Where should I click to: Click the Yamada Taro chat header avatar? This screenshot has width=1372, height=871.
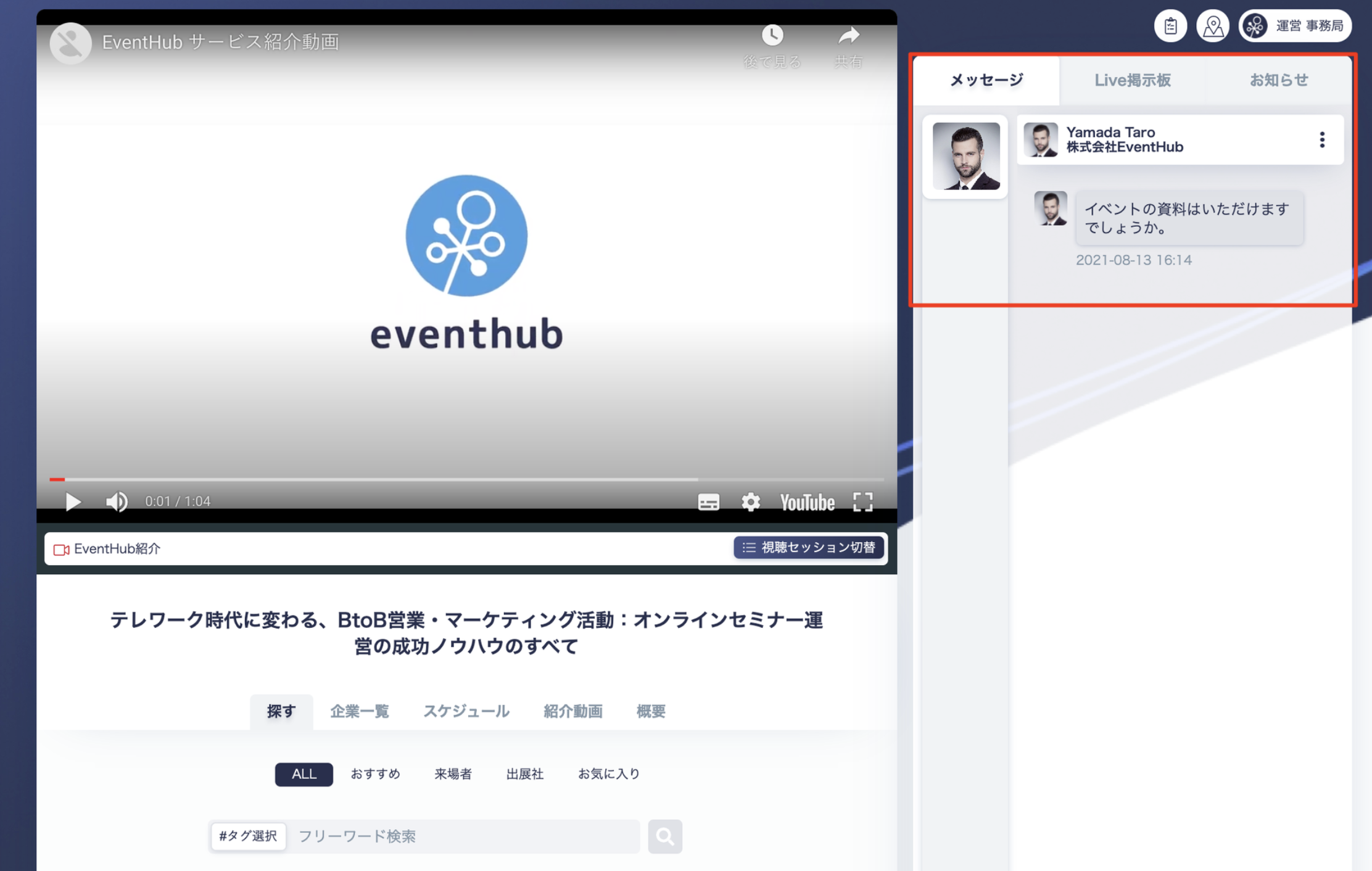point(1041,139)
